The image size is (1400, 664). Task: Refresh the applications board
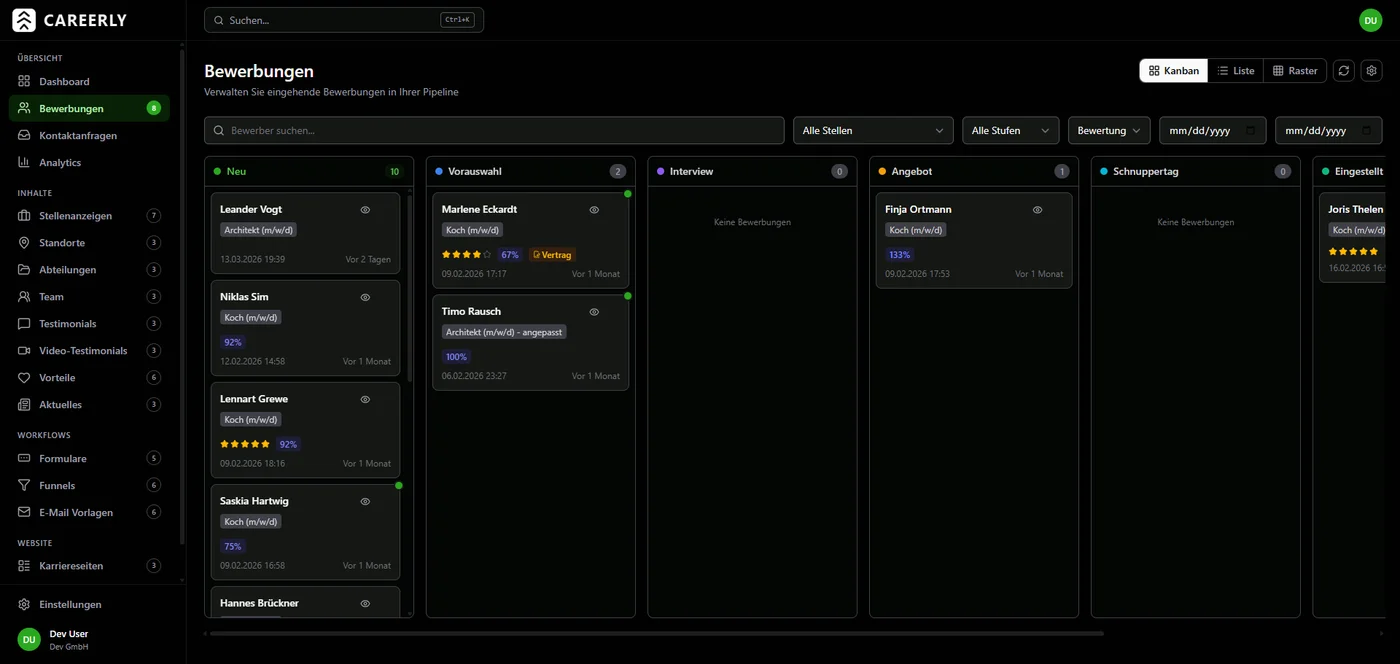[1344, 71]
